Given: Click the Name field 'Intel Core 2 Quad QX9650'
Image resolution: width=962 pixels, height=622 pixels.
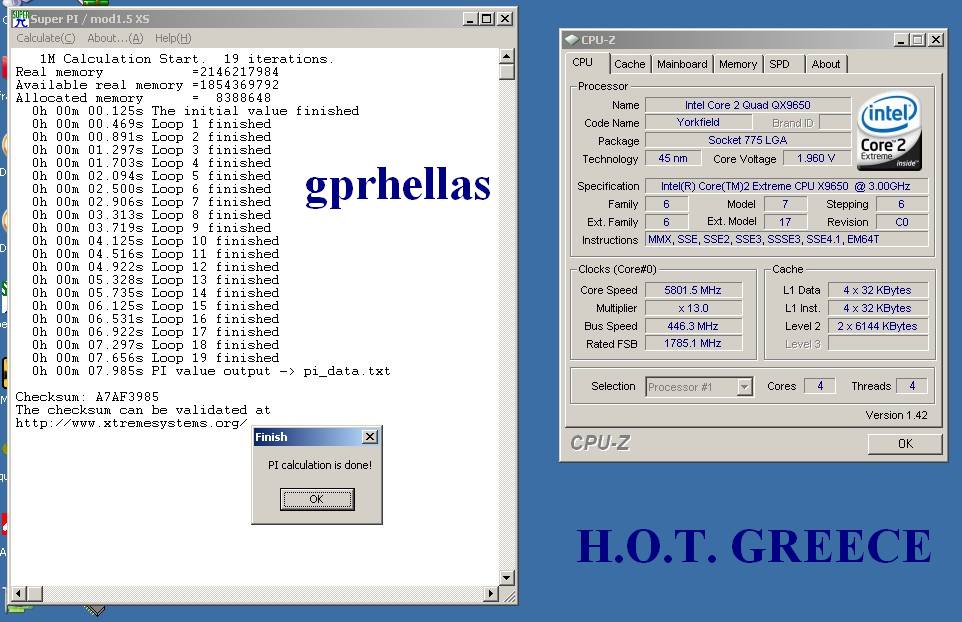Looking at the screenshot, I should pos(747,106).
